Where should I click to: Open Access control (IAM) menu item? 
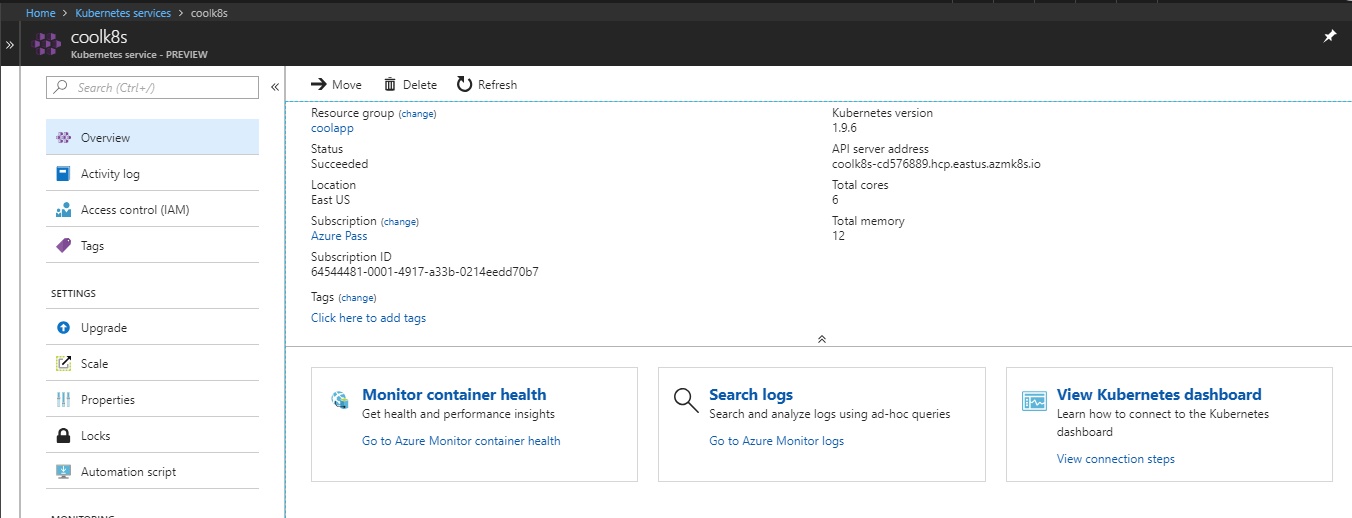pyautogui.click(x=152, y=210)
